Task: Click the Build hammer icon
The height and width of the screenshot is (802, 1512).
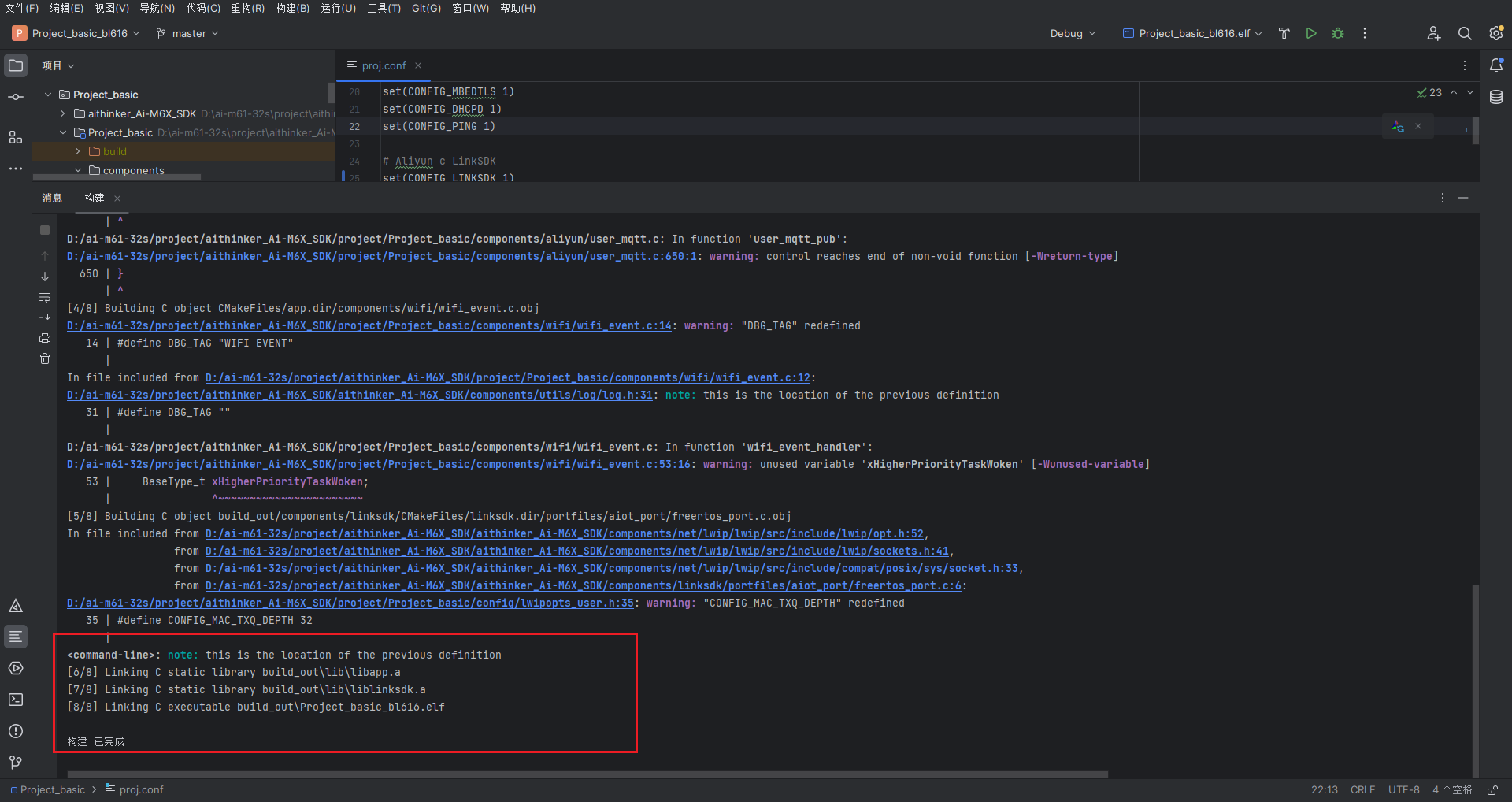Action: tap(1284, 33)
